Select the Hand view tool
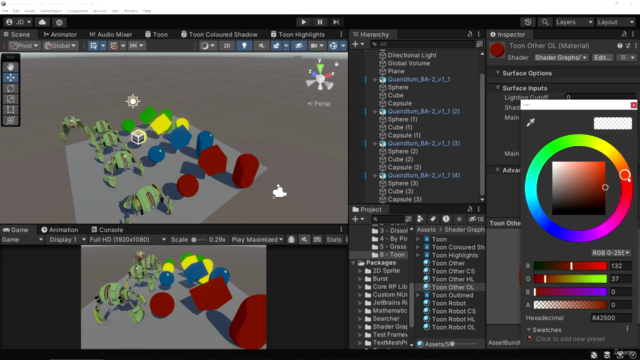 pyautogui.click(x=11, y=67)
